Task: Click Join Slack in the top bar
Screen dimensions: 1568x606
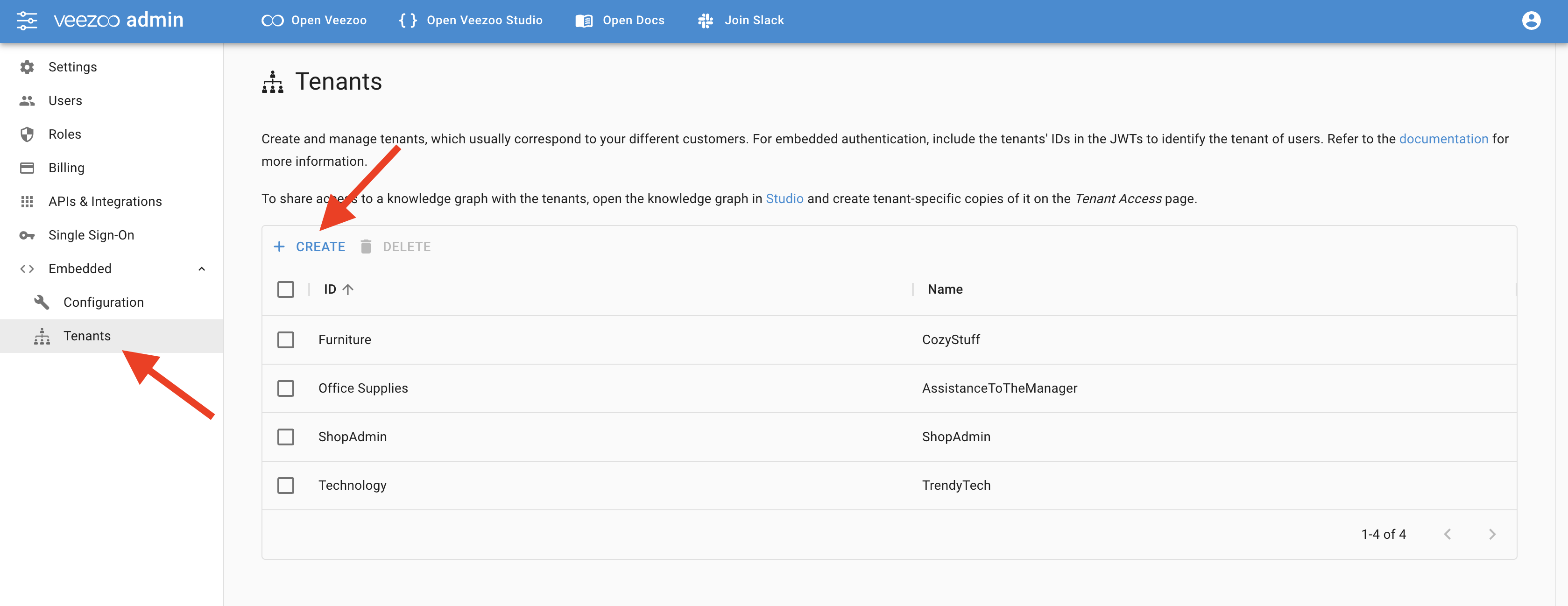Action: [741, 21]
